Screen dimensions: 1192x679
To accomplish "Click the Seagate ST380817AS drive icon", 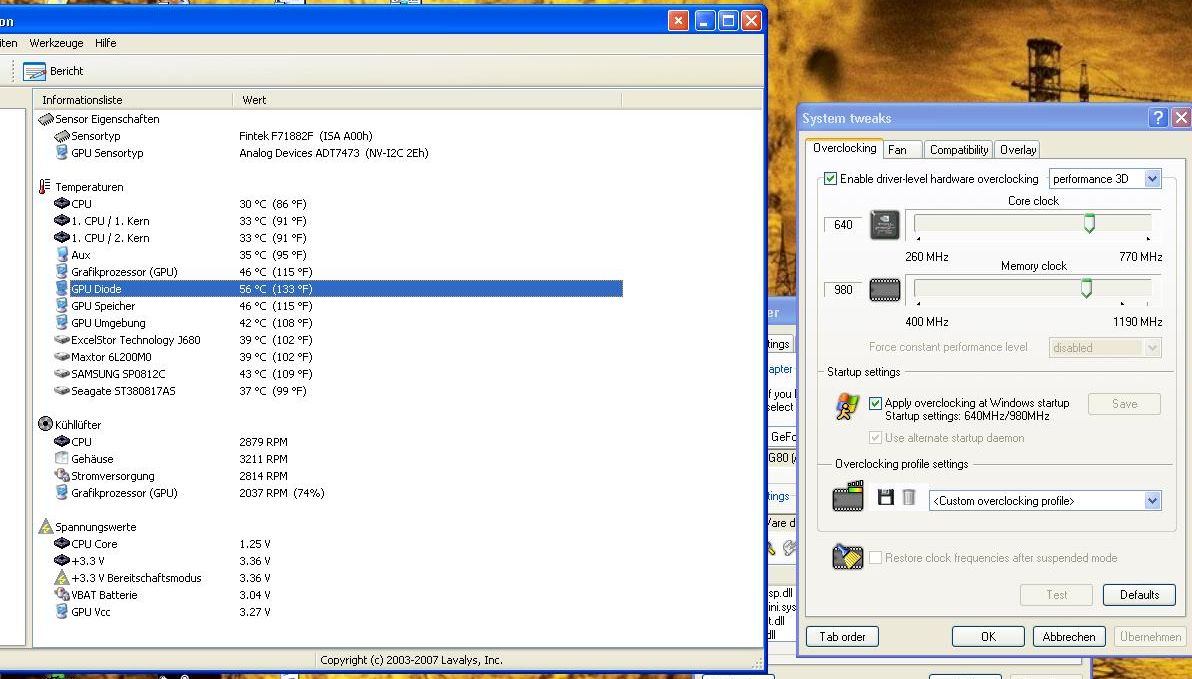I will point(62,391).
